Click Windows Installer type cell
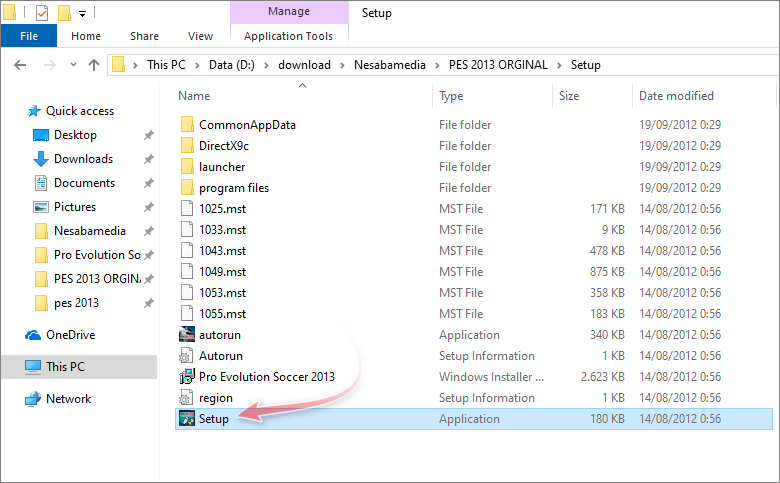 click(491, 377)
